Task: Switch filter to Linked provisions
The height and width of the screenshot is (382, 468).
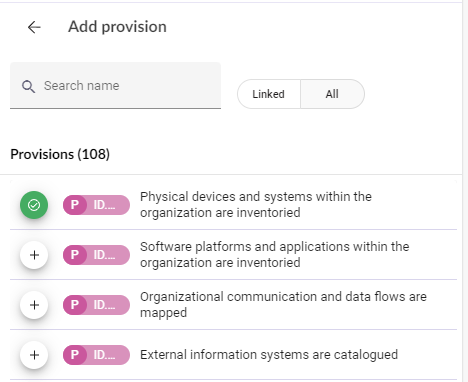Action: [269, 94]
